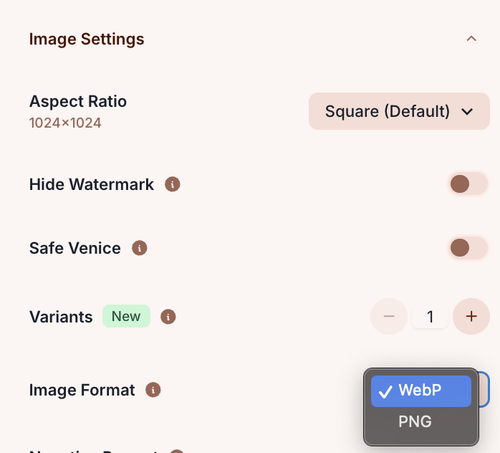Click the variants count field showing 1
The image size is (500, 453).
[430, 317]
